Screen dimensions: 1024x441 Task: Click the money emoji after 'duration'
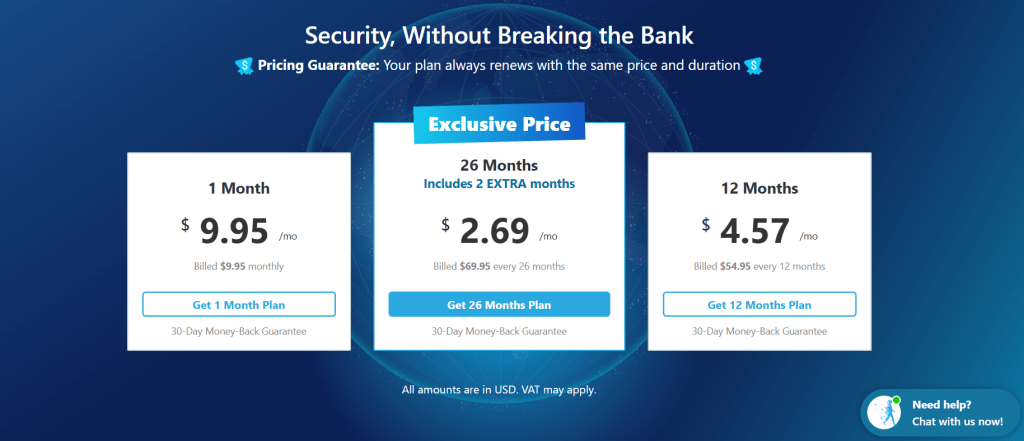pos(755,67)
